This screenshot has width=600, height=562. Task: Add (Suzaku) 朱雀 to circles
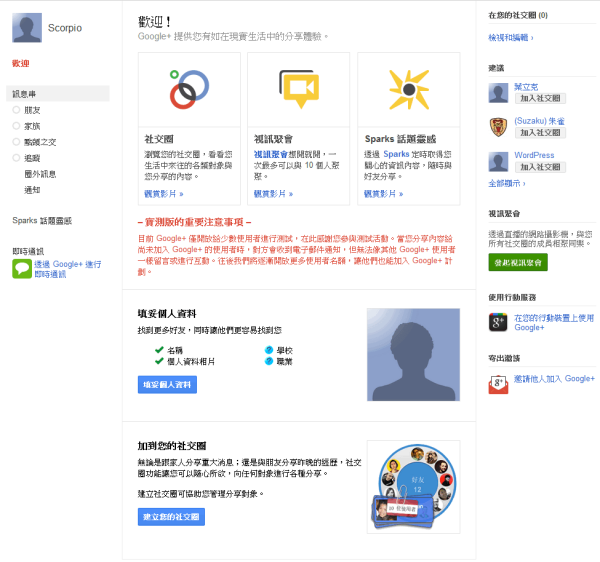540,133
